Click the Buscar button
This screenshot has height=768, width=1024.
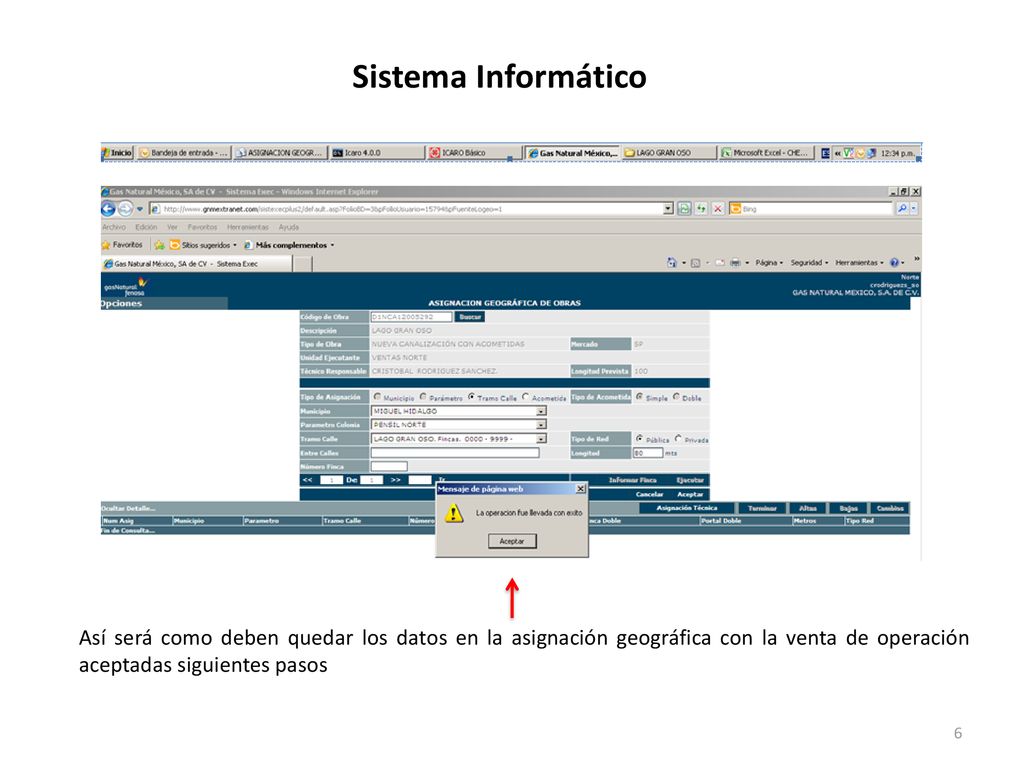470,317
